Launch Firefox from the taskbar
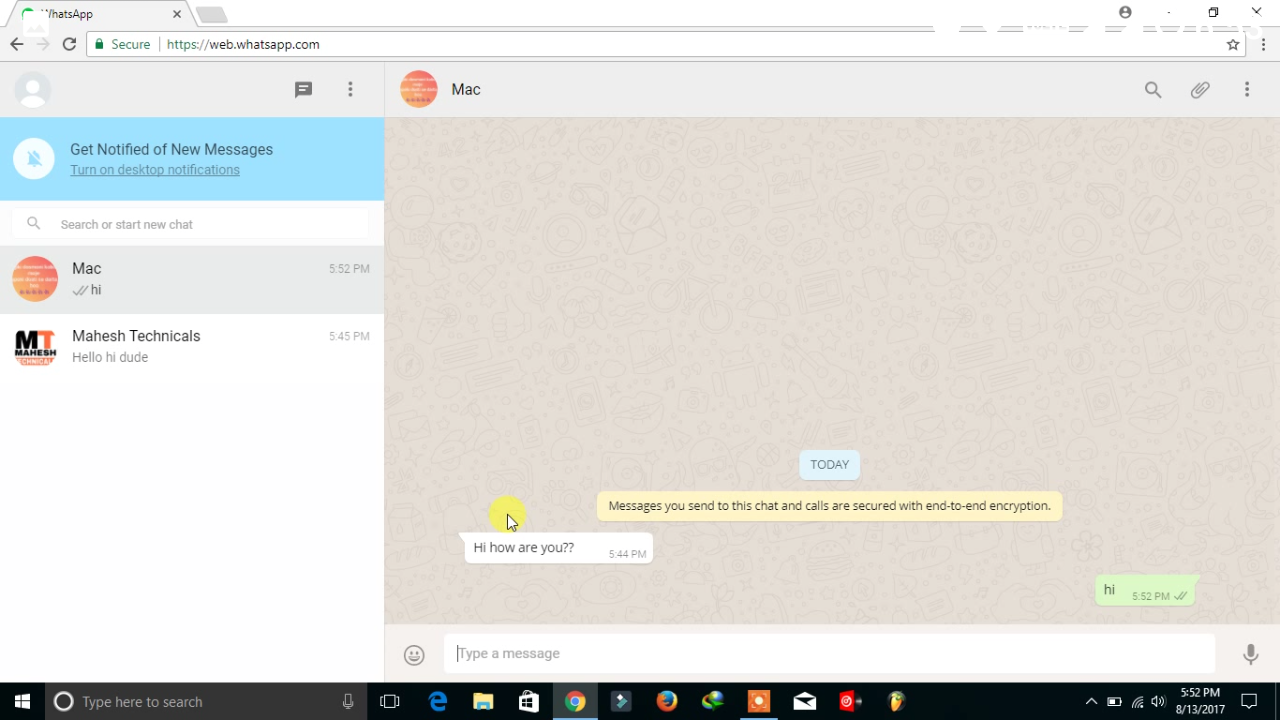The width and height of the screenshot is (1280, 720). tap(666, 701)
